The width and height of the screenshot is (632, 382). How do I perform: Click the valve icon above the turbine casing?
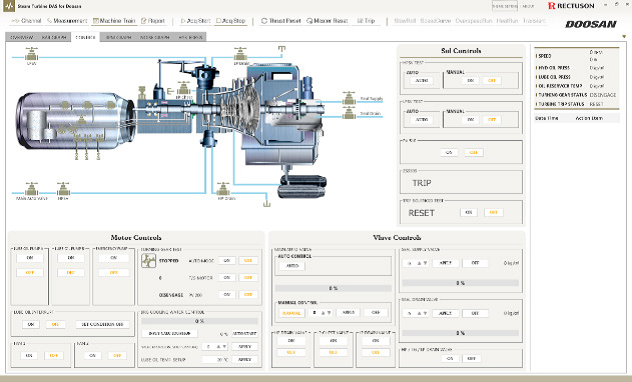[x=240, y=54]
